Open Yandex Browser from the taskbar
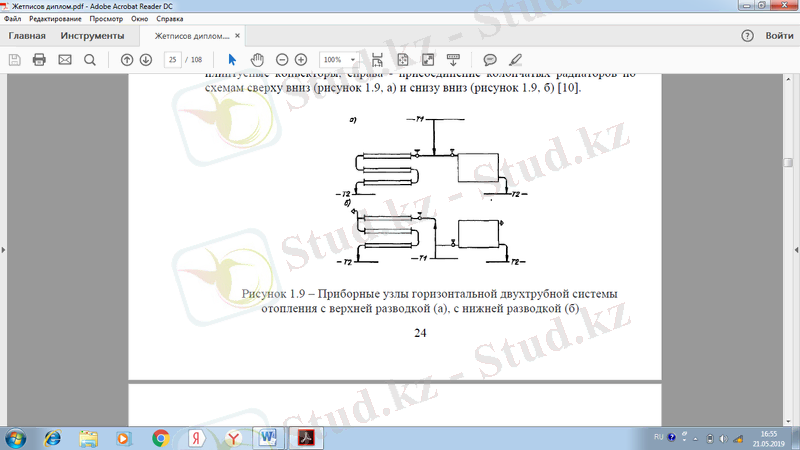This screenshot has height=450, width=800. [233, 438]
